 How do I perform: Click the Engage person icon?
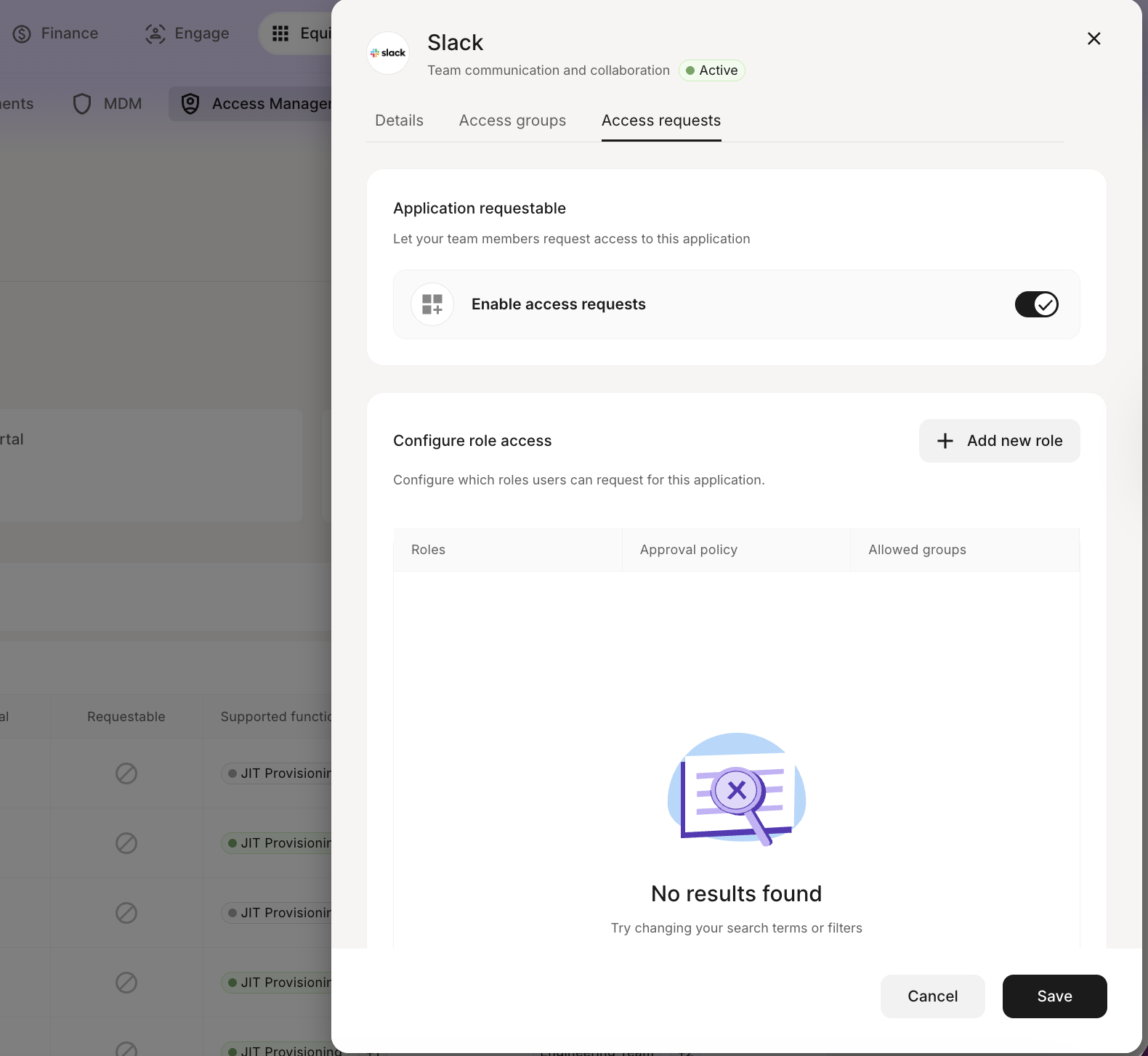pos(155,34)
